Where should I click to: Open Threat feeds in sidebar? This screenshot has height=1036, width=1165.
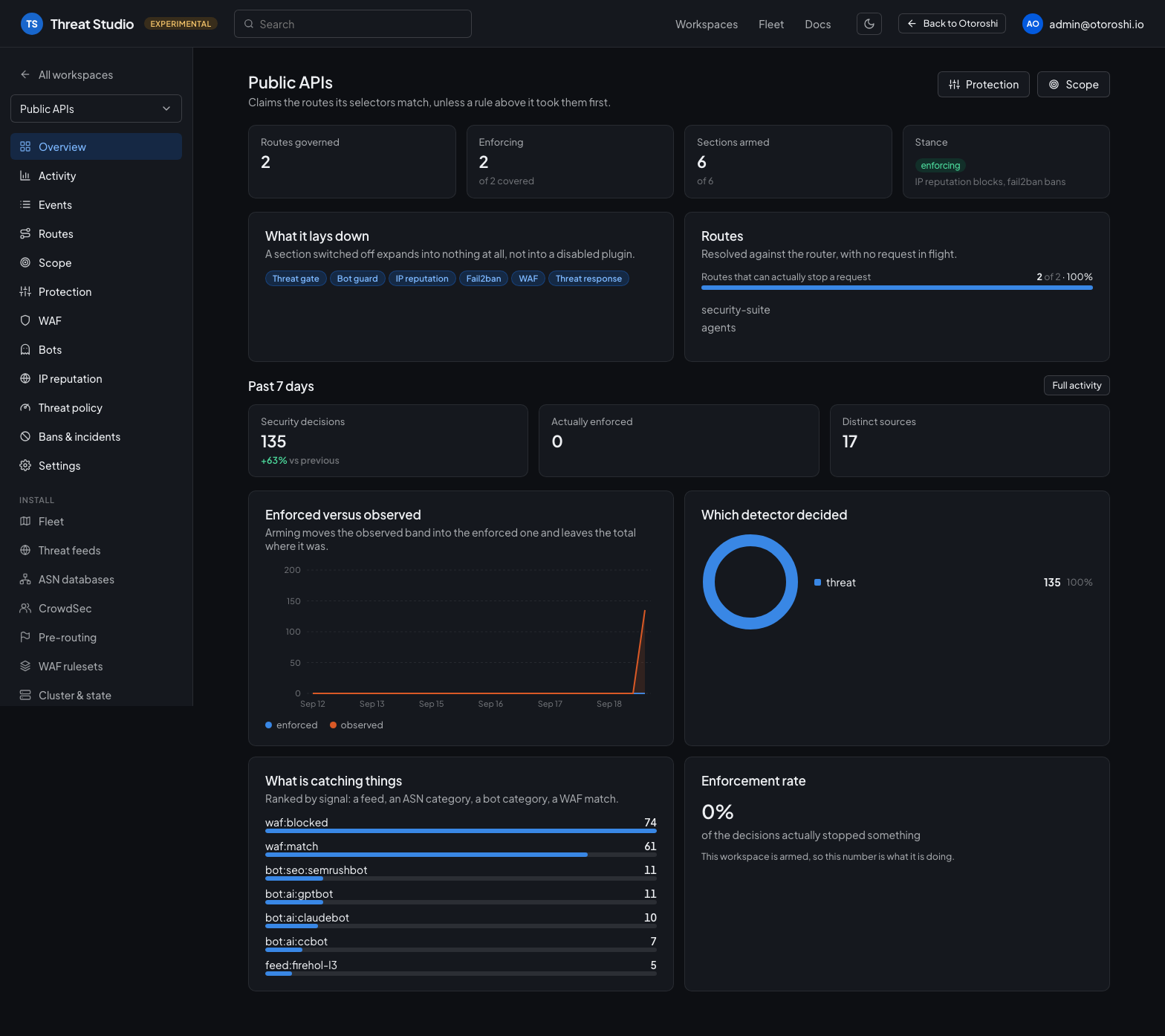point(96,550)
